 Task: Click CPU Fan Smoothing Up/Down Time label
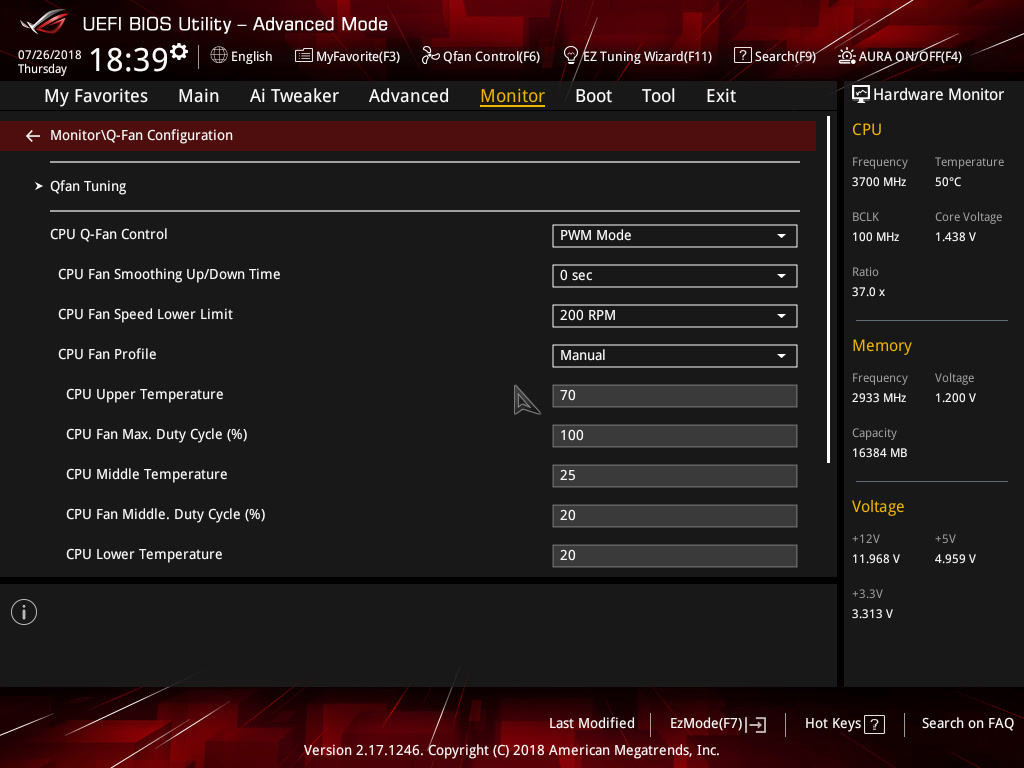click(169, 275)
